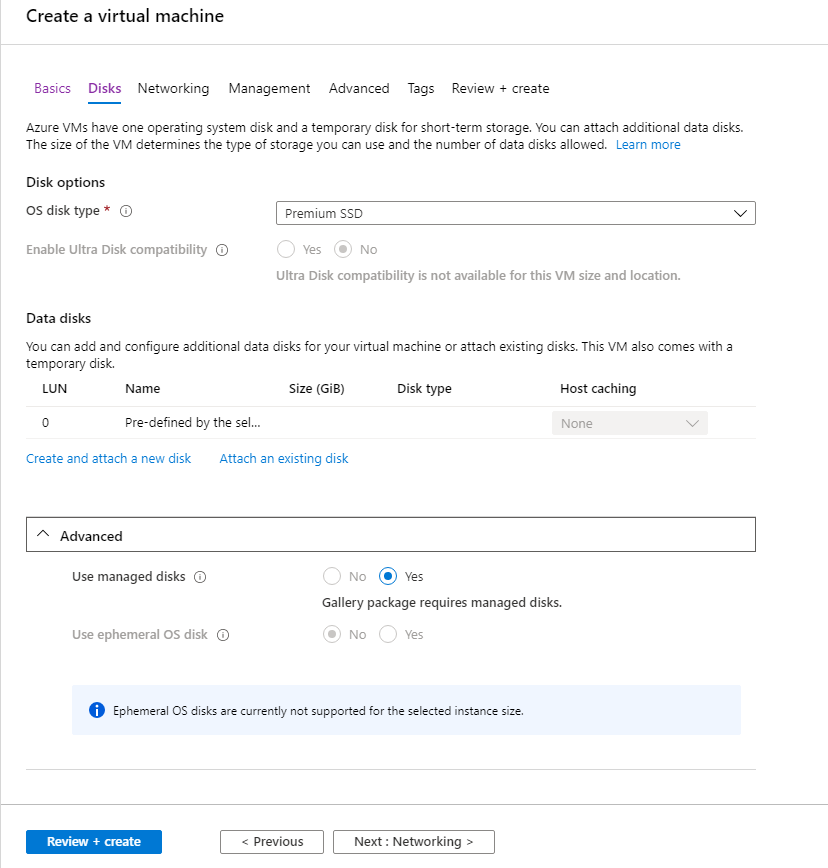828x868 pixels.
Task: Open Host caching dropdown for LUN 0
Action: coord(629,423)
